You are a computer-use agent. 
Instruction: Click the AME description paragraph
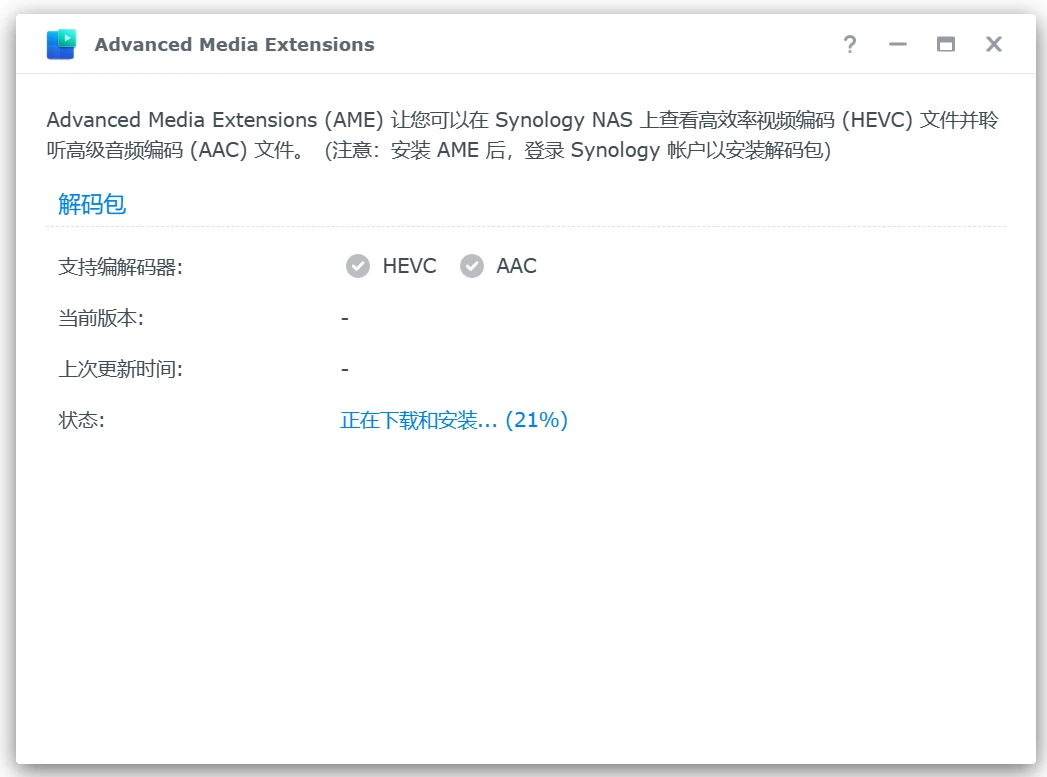coord(523,135)
